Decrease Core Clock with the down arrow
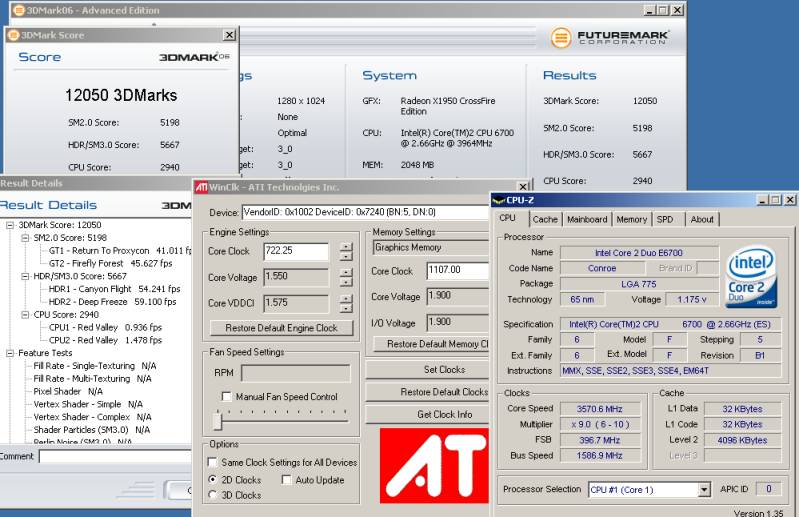799x517 pixels. coord(346,256)
